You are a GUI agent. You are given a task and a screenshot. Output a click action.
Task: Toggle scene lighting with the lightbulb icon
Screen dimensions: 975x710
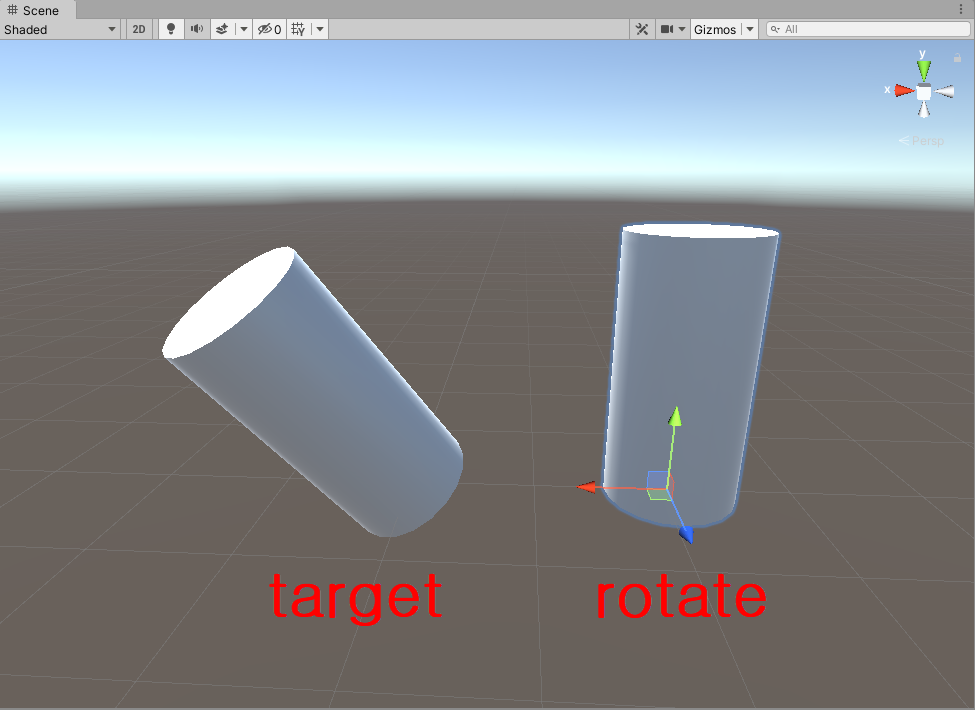click(x=171, y=29)
